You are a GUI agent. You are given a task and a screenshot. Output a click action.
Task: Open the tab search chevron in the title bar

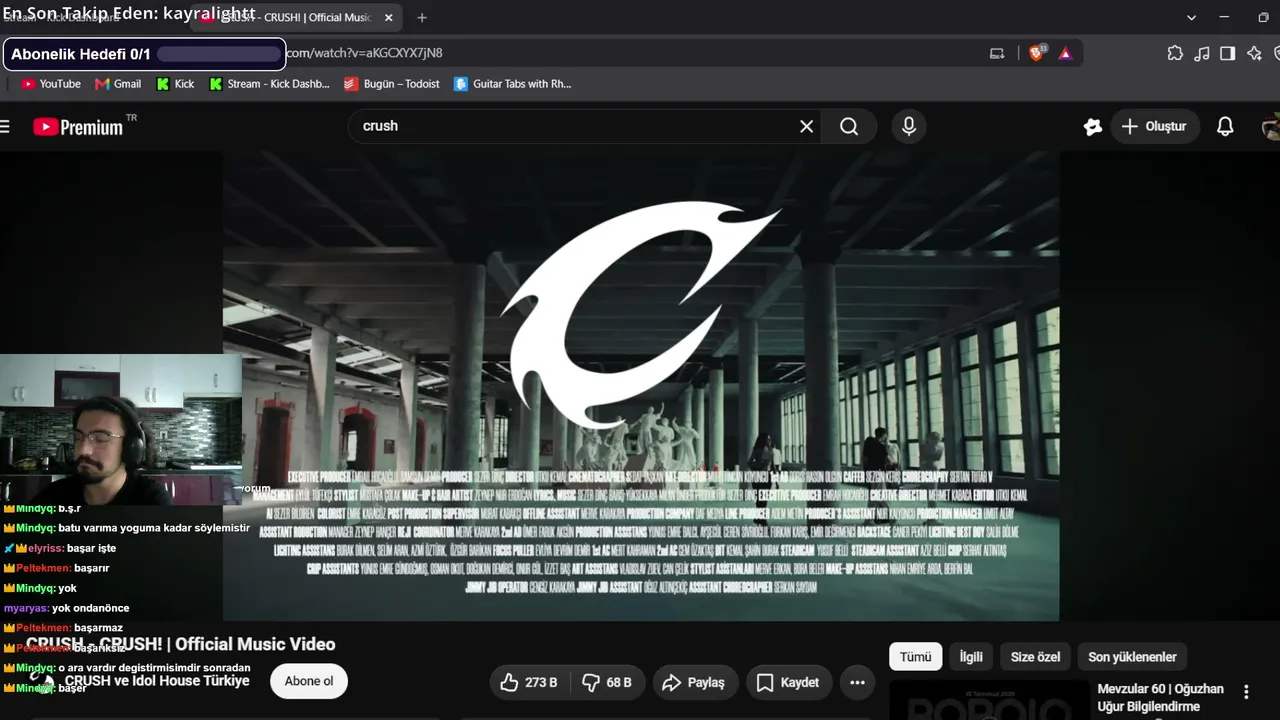(x=1191, y=17)
